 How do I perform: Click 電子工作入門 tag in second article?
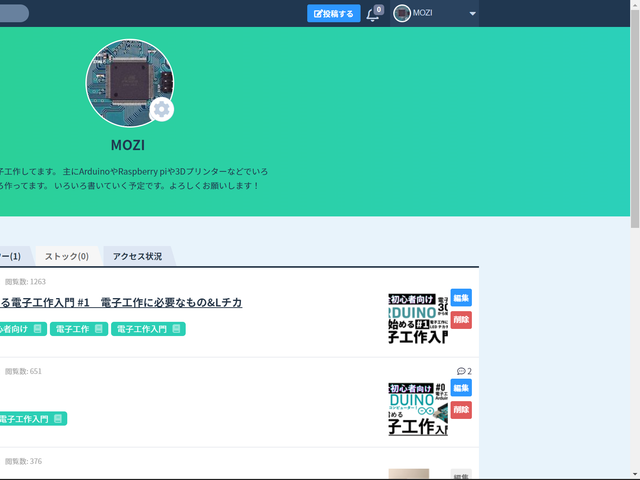pyautogui.click(x=33, y=419)
